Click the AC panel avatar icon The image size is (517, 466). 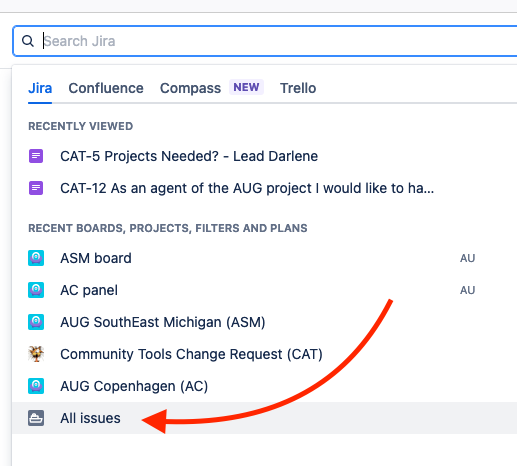click(x=36, y=290)
